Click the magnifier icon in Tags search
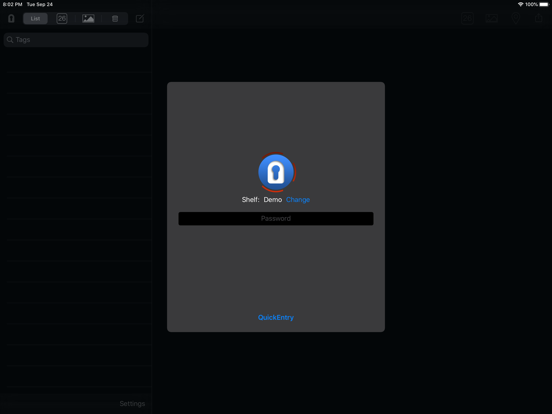Viewport: 552px width, 414px height. (x=10, y=40)
